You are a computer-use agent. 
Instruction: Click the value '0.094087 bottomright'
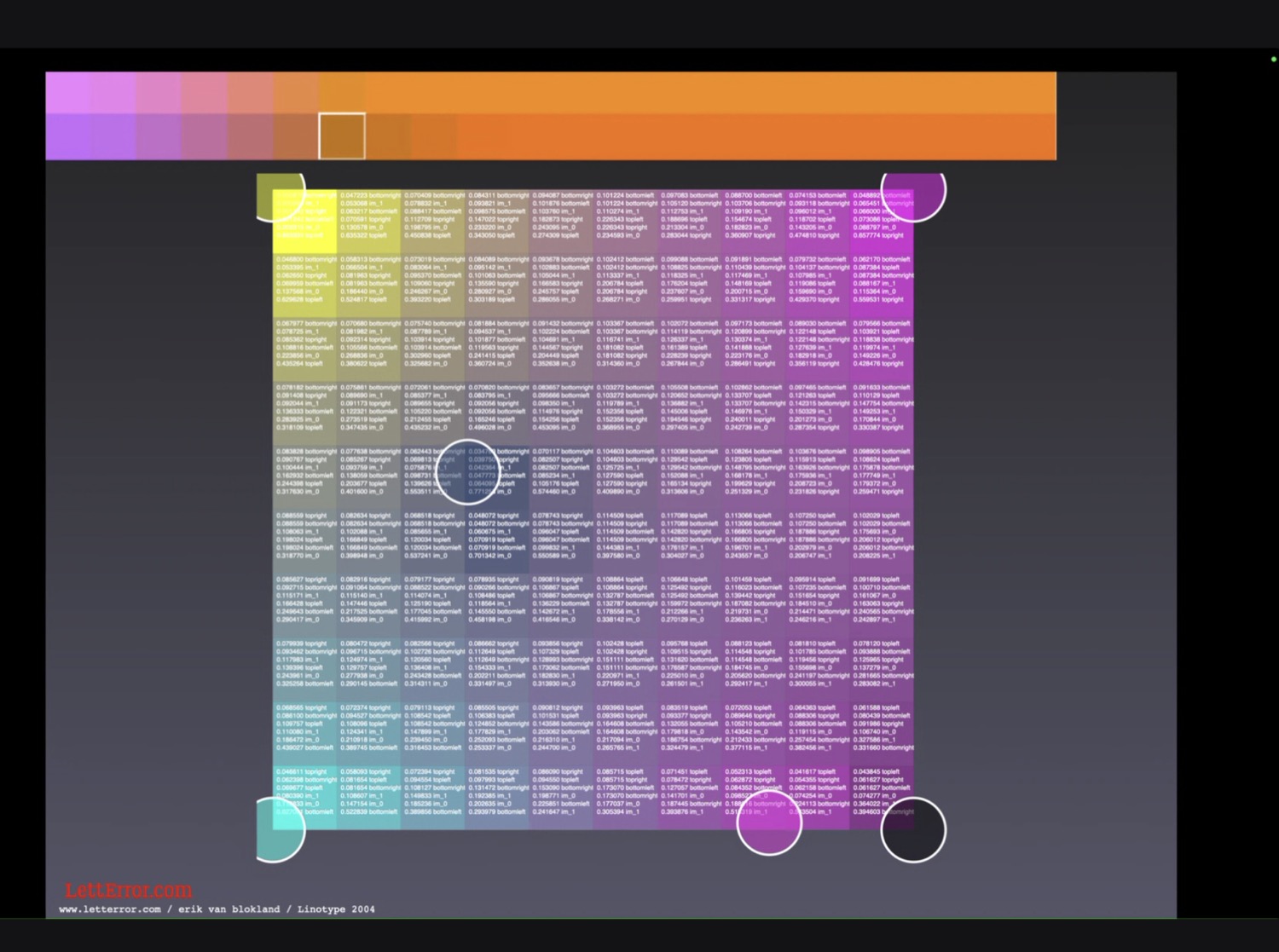[563, 195]
